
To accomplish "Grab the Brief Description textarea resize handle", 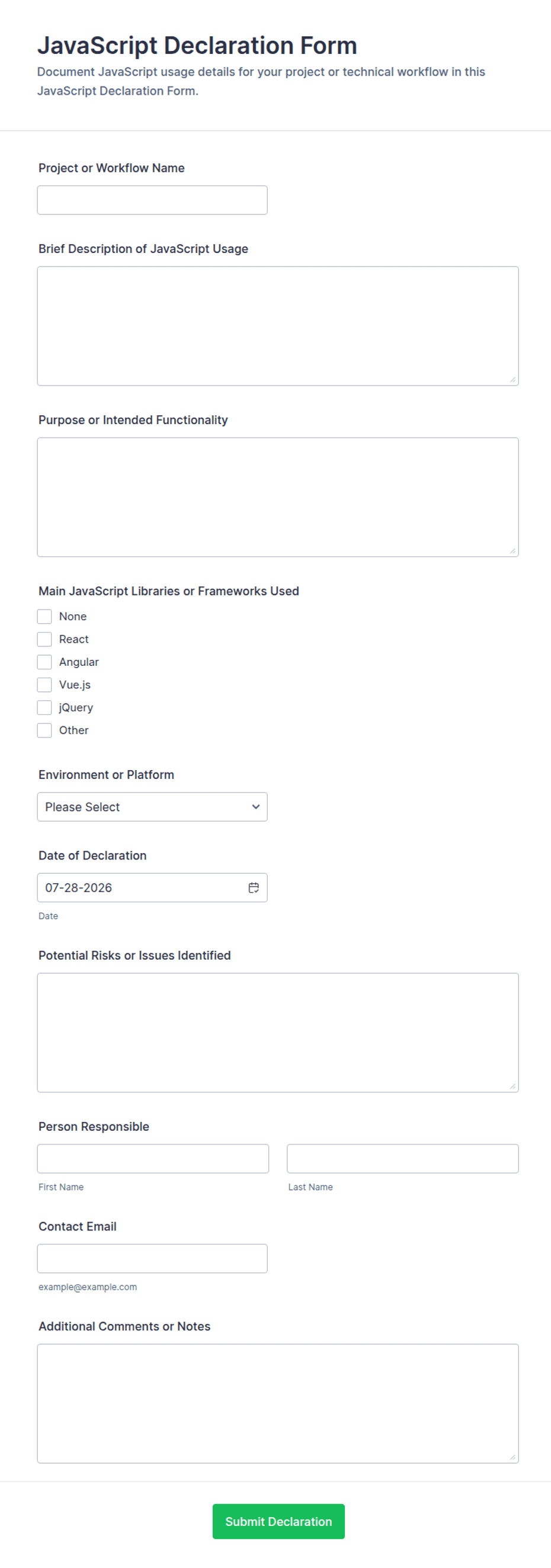I will point(512,380).
